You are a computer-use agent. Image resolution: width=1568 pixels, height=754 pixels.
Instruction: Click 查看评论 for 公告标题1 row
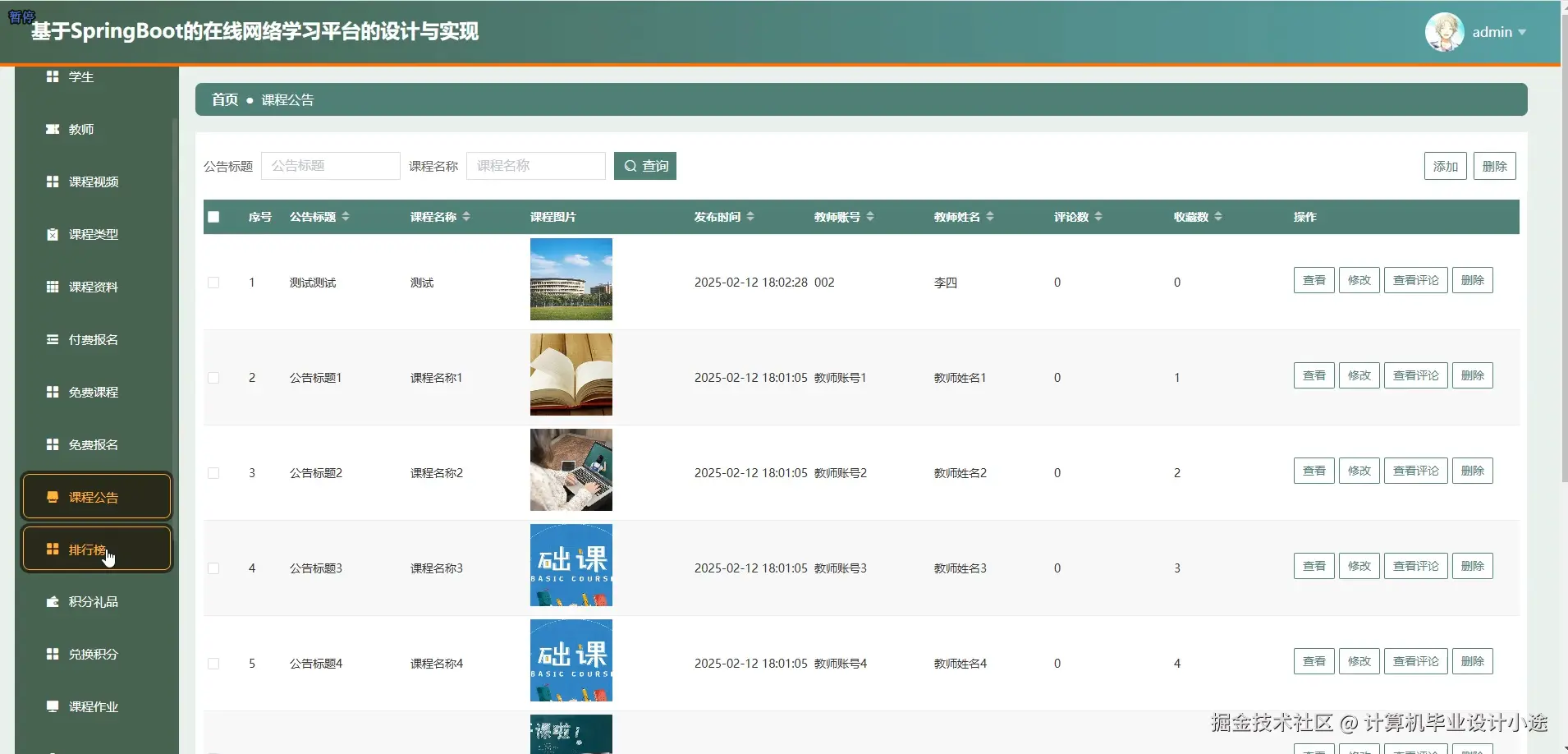point(1415,375)
